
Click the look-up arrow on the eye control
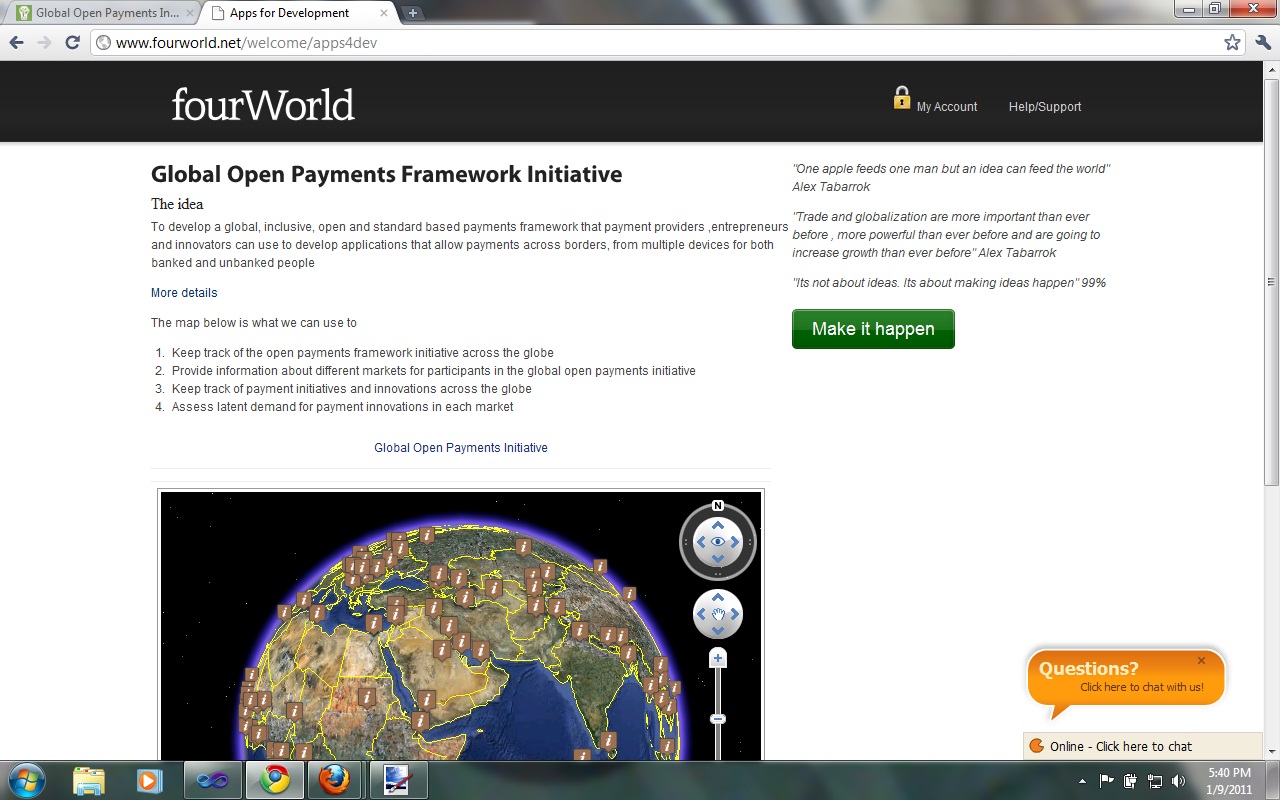(x=718, y=525)
